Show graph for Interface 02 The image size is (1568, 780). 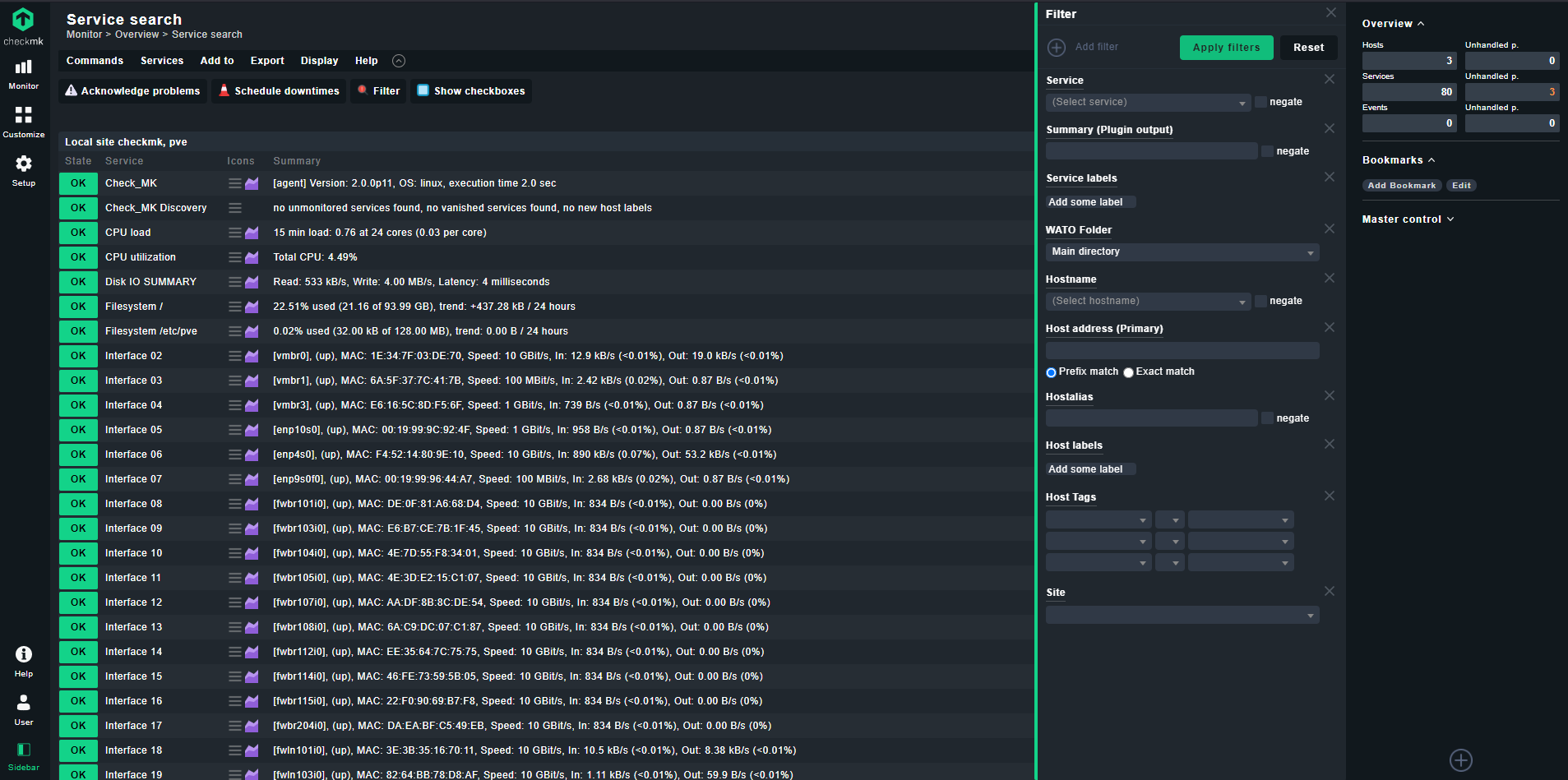click(x=252, y=356)
